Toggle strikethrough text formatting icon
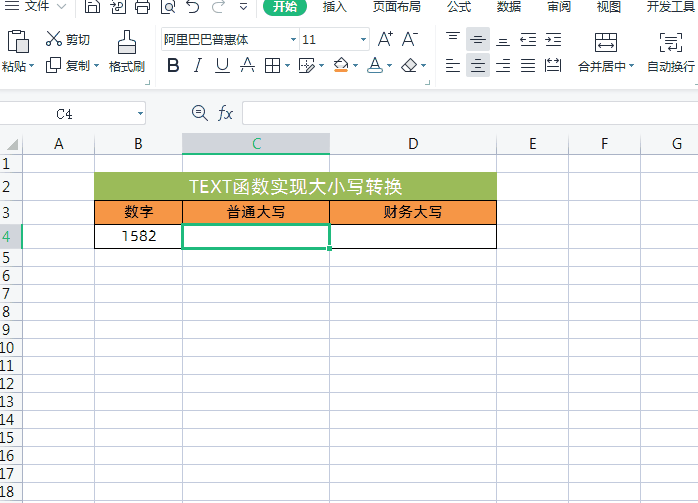698x503 pixels. pyautogui.click(x=248, y=65)
